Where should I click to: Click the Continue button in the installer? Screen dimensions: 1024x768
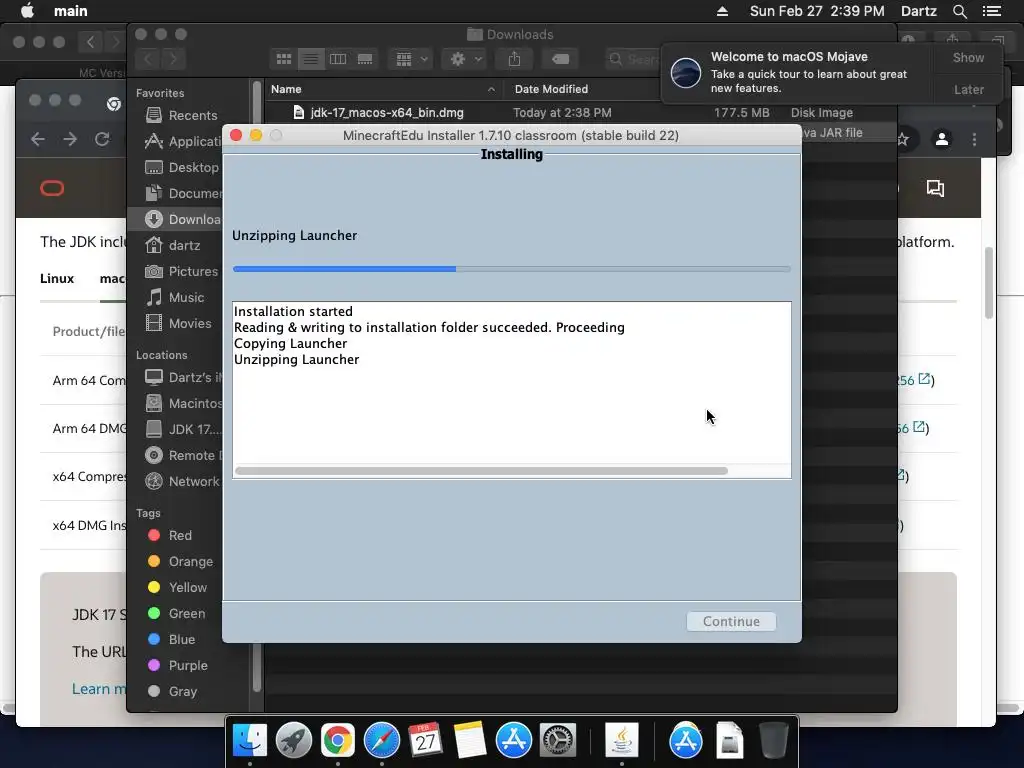coord(731,621)
